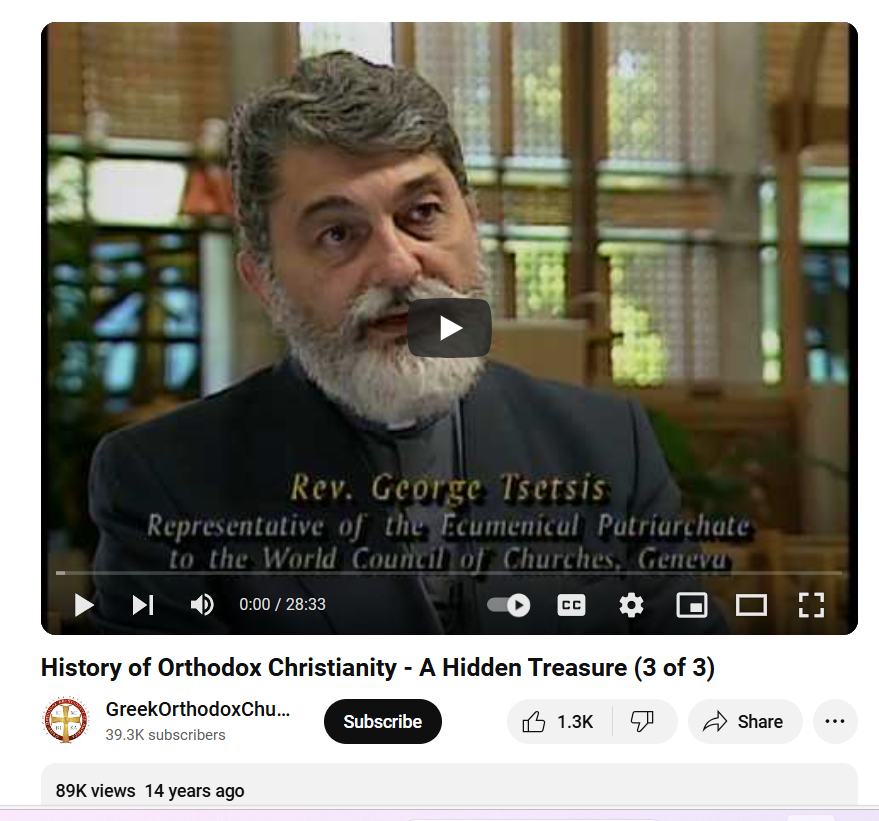Open the three-dot more actions menu
This screenshot has width=879, height=821.
[x=835, y=721]
